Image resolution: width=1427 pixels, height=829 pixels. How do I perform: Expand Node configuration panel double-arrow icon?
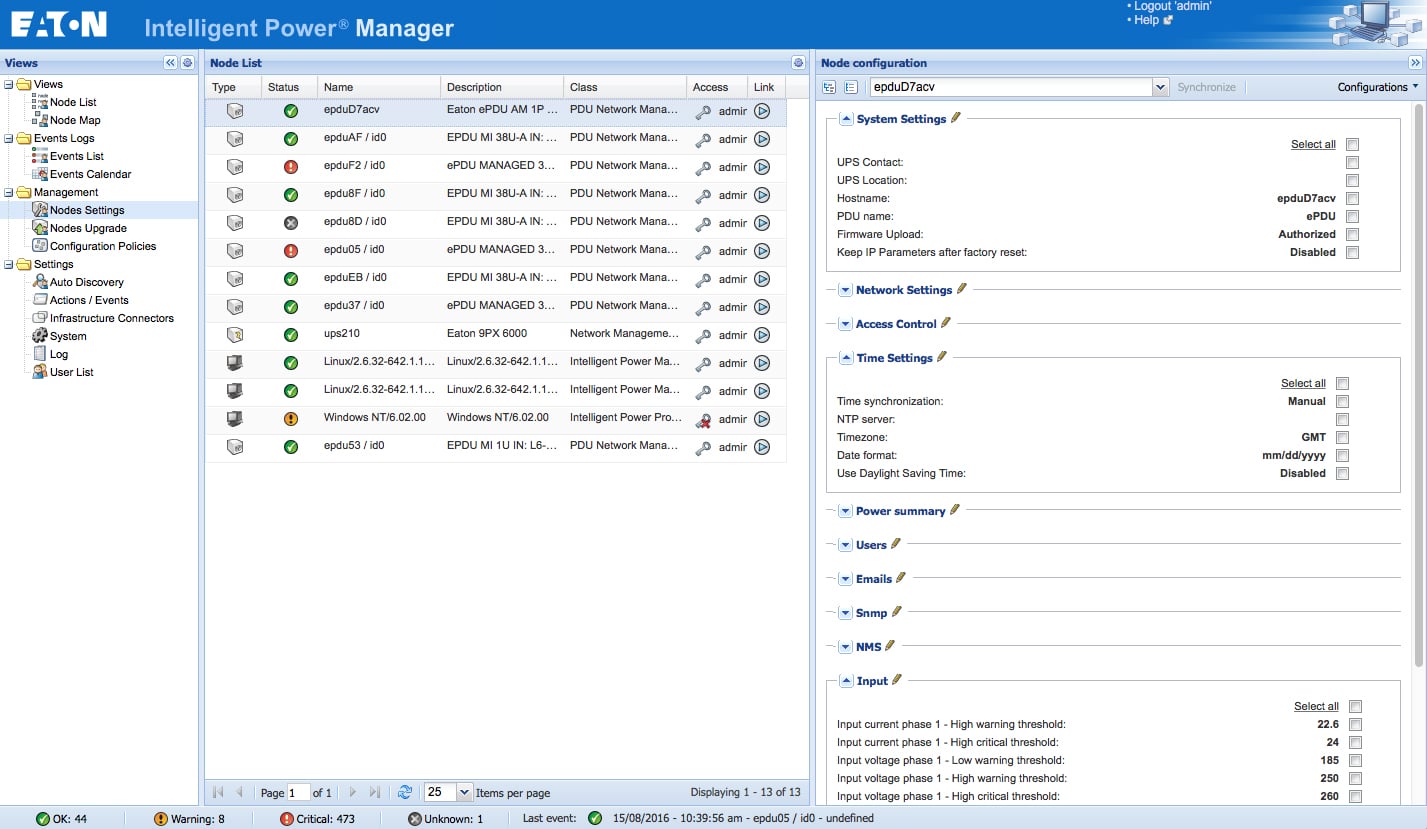(x=1415, y=62)
